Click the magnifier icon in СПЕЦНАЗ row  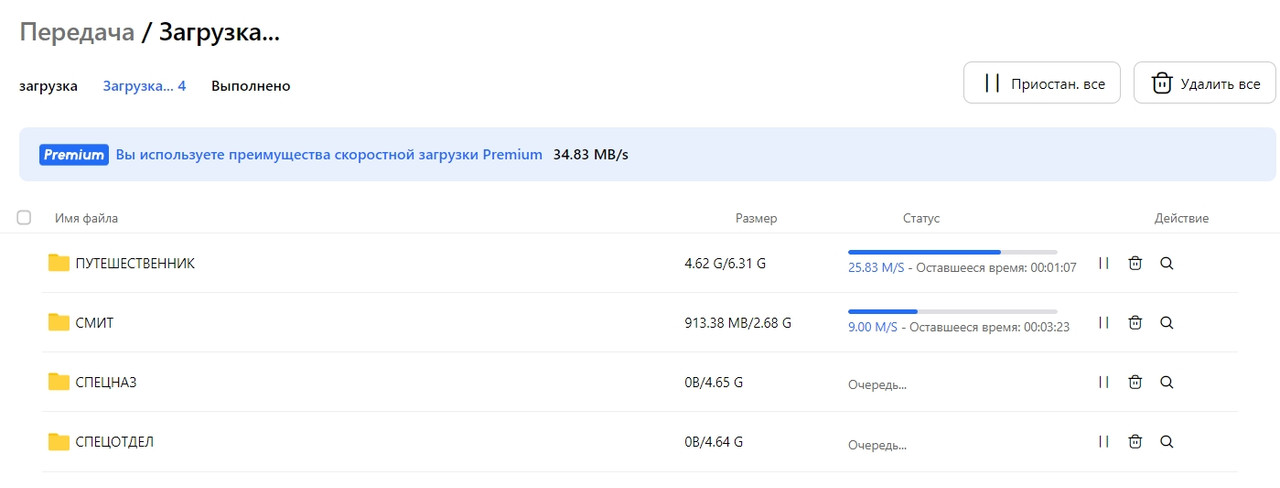1166,382
